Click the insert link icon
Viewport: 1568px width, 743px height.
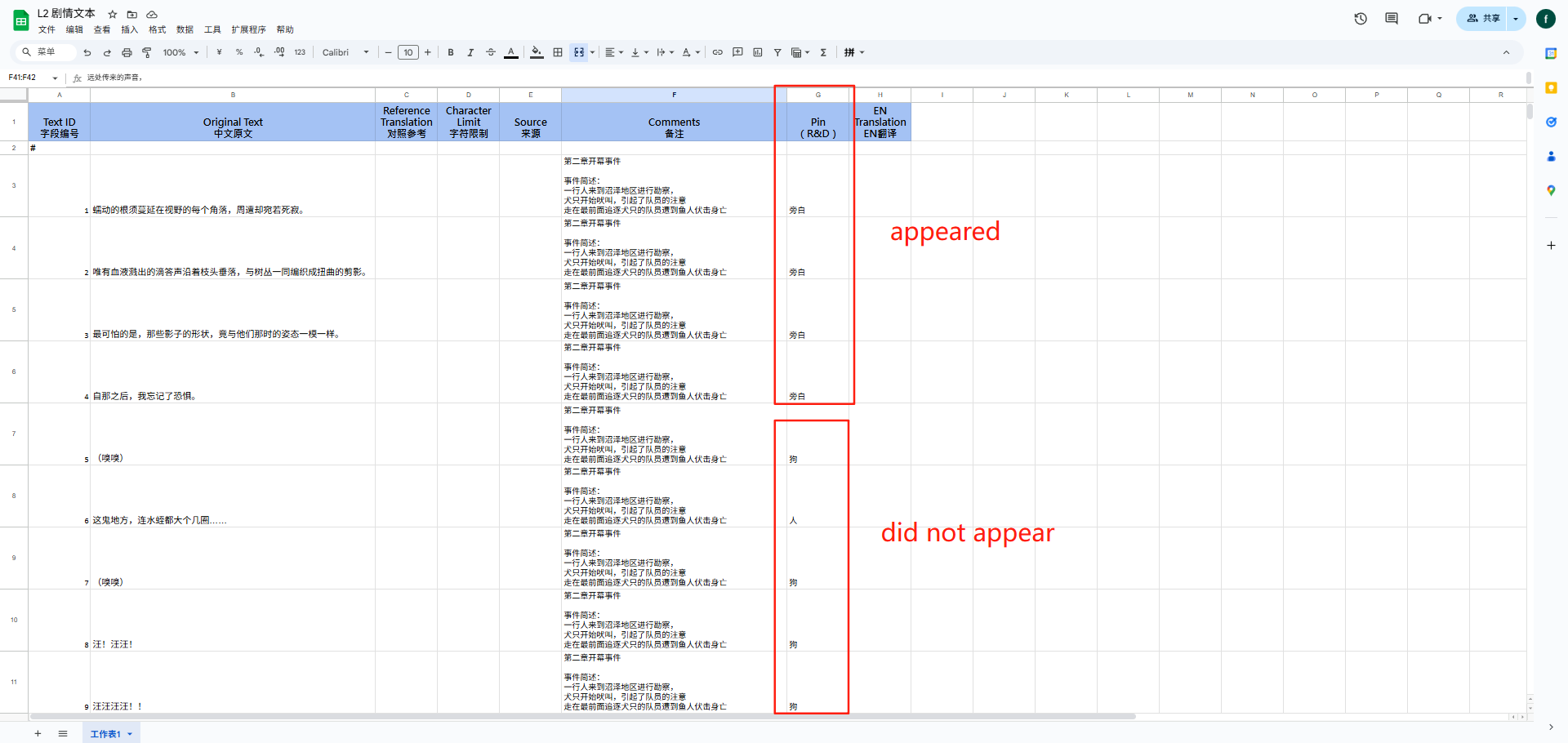[718, 52]
